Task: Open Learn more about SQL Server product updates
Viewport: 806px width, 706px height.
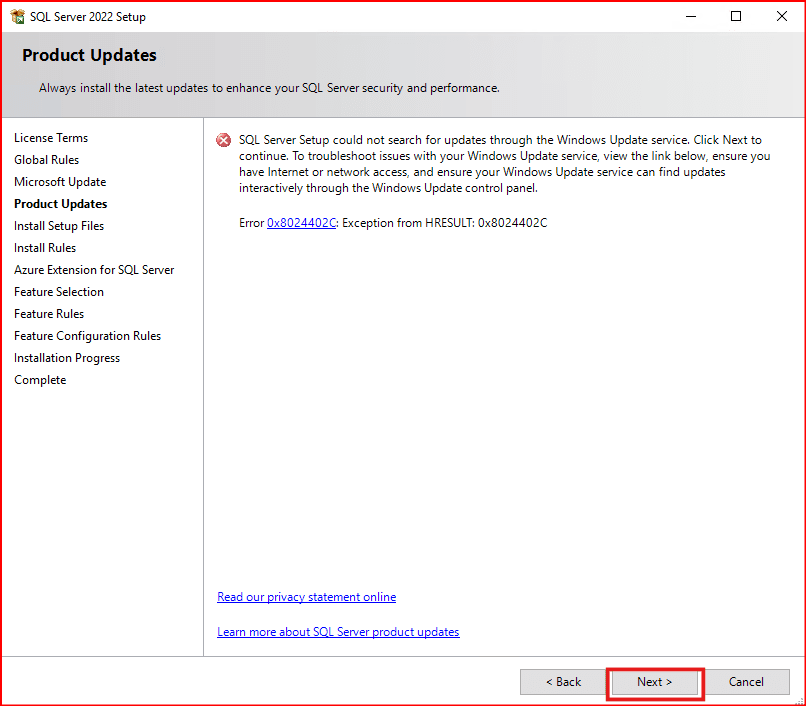Action: pos(338,632)
